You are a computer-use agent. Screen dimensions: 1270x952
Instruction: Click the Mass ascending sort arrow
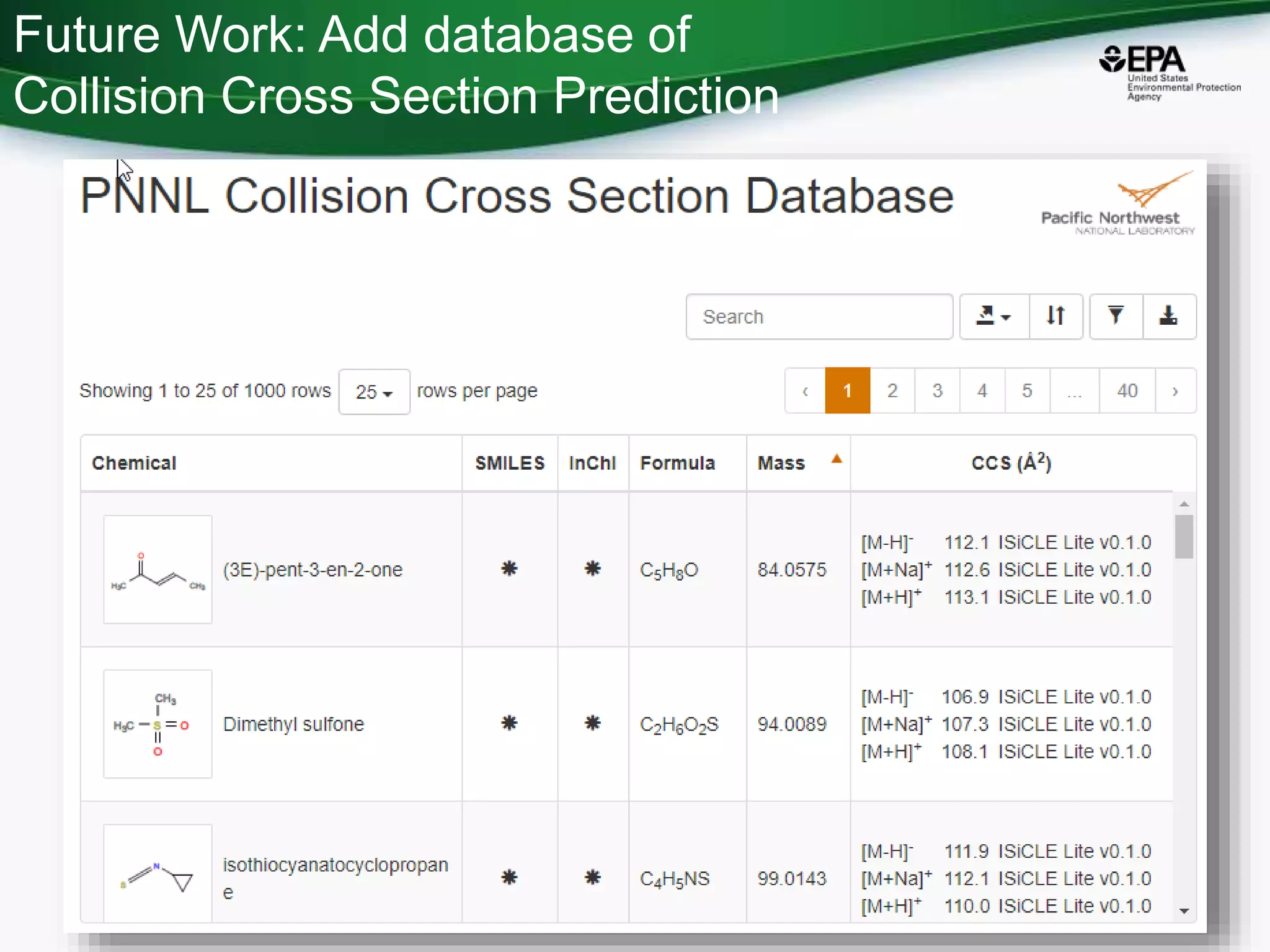837,459
